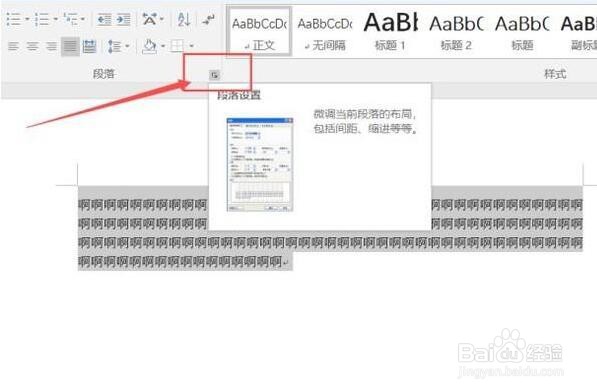Apply paragraph shading with paint bucket
Image resolution: width=597 pixels, height=392 pixels.
coord(149,46)
